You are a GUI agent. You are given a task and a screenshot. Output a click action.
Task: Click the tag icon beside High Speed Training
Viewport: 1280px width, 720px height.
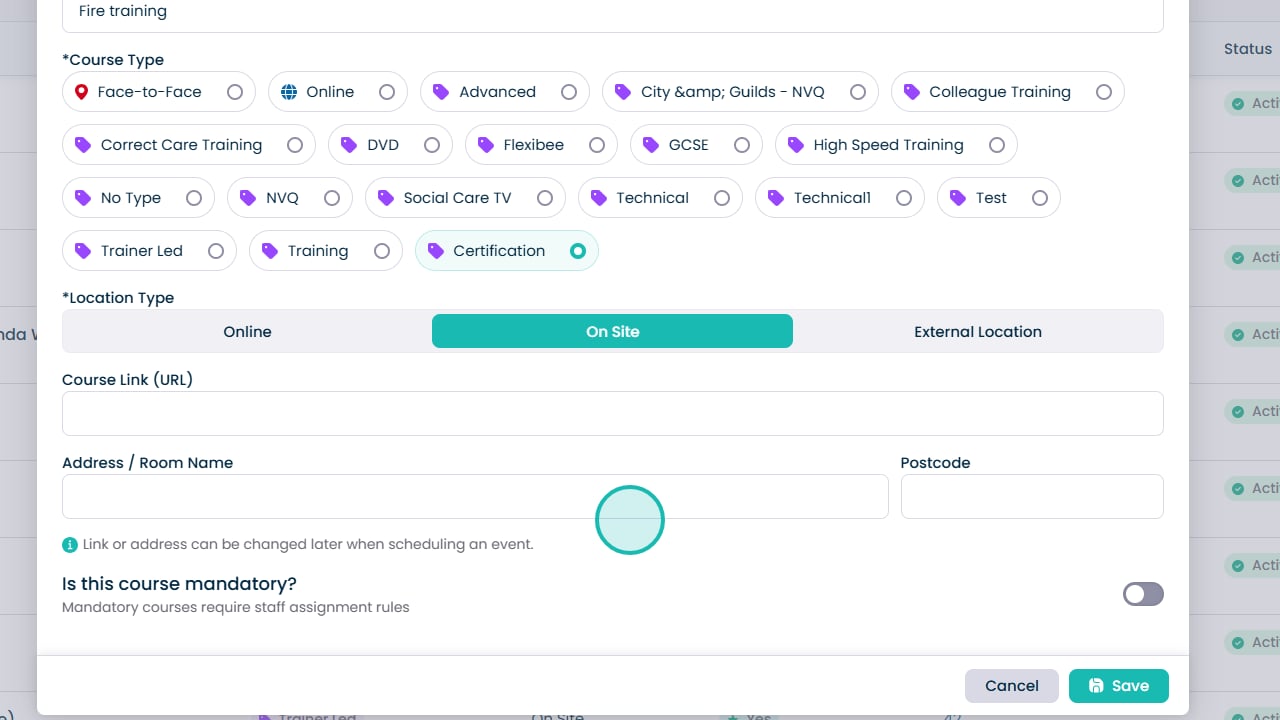(796, 145)
